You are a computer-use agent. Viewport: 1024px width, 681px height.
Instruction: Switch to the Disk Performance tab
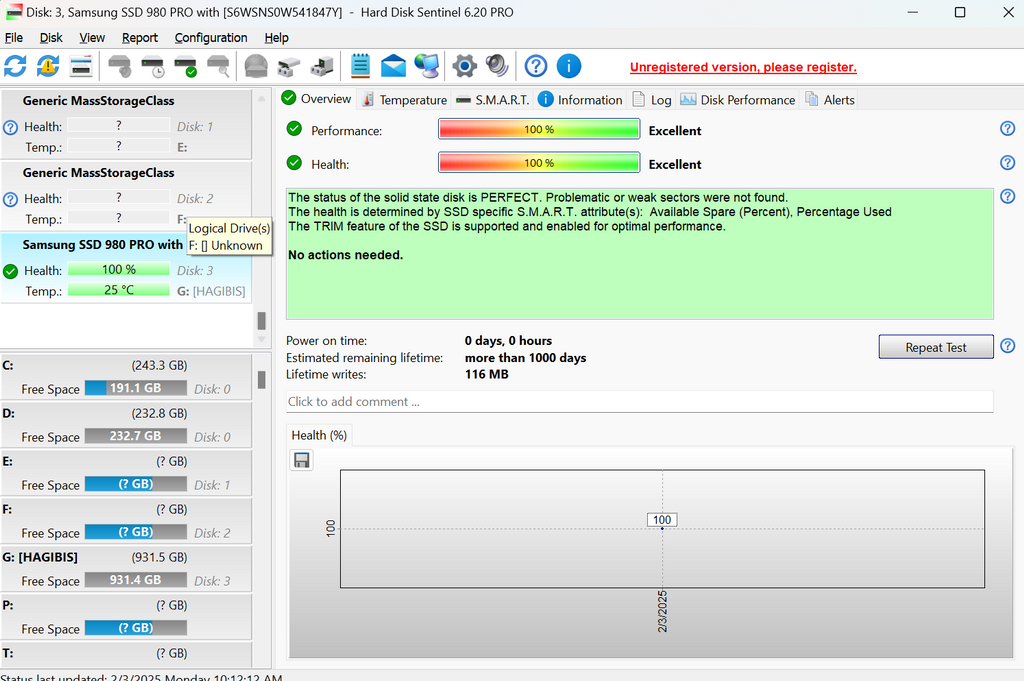click(x=738, y=100)
